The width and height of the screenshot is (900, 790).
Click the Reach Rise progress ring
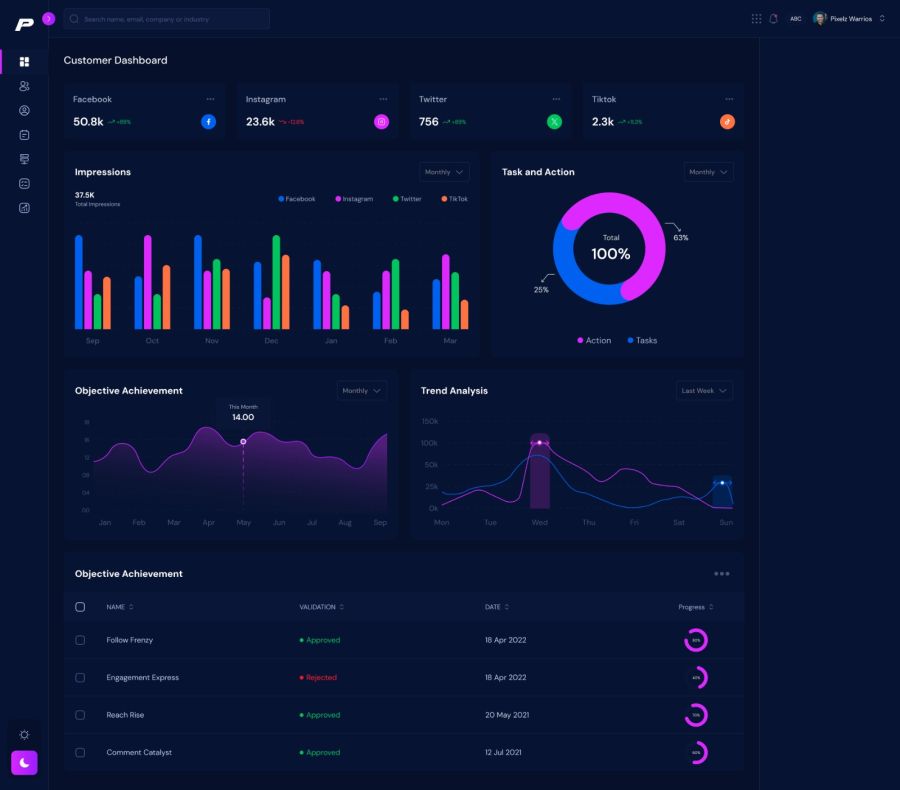coord(696,715)
